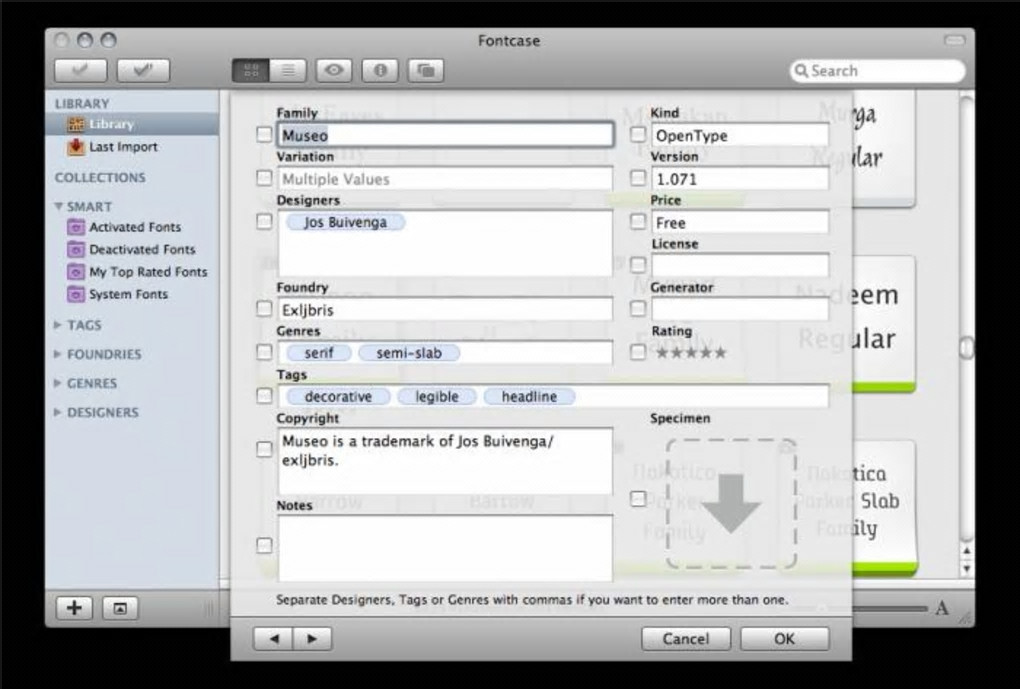Click the Family field containing Museo
The image size is (1020, 689).
[446, 135]
